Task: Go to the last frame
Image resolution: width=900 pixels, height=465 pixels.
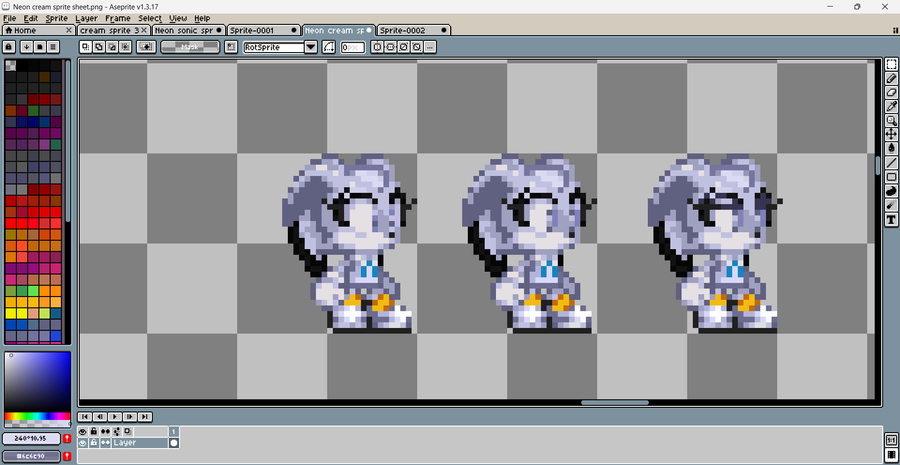Action: point(145,417)
